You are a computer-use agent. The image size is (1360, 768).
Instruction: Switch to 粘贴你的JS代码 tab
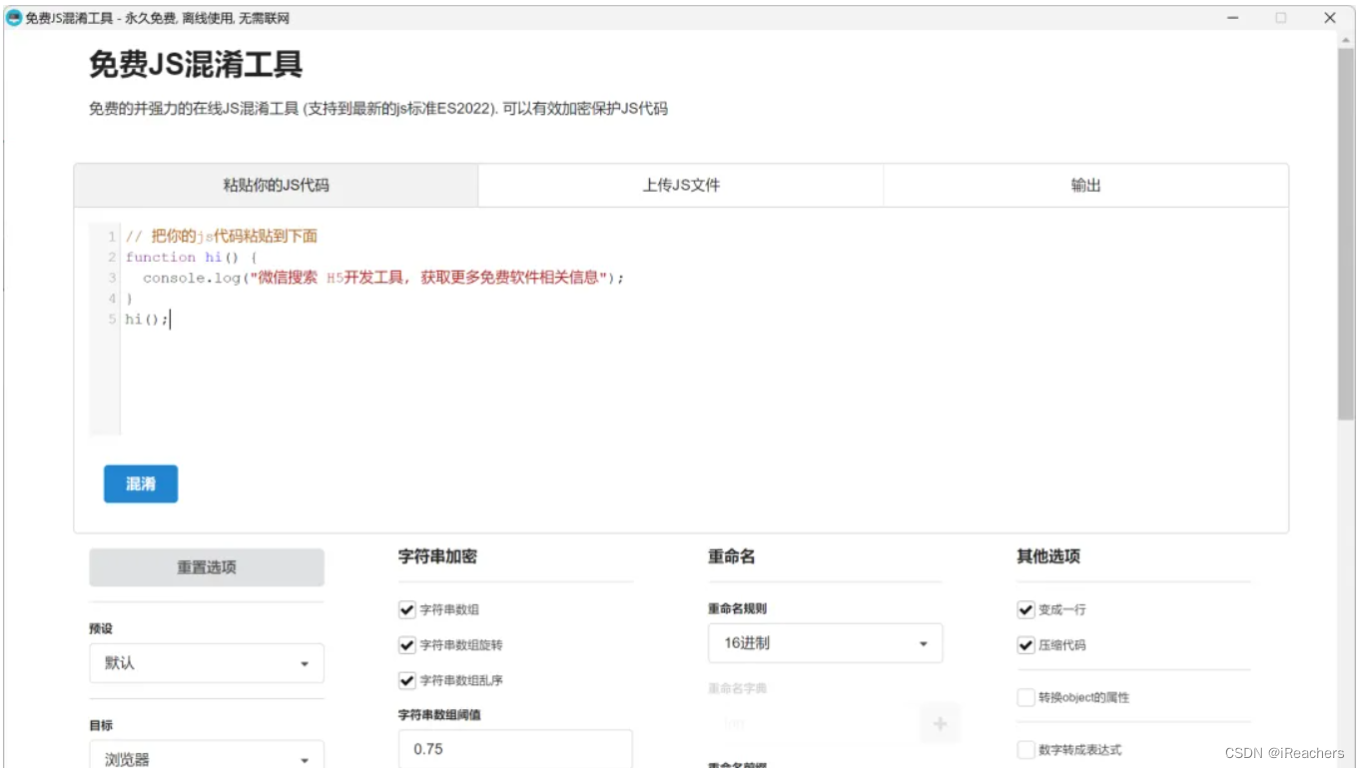coord(276,185)
